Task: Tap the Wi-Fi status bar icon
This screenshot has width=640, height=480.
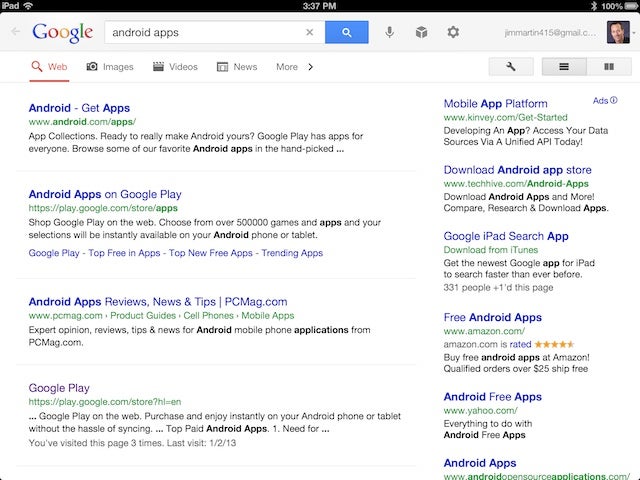Action: 28,5
